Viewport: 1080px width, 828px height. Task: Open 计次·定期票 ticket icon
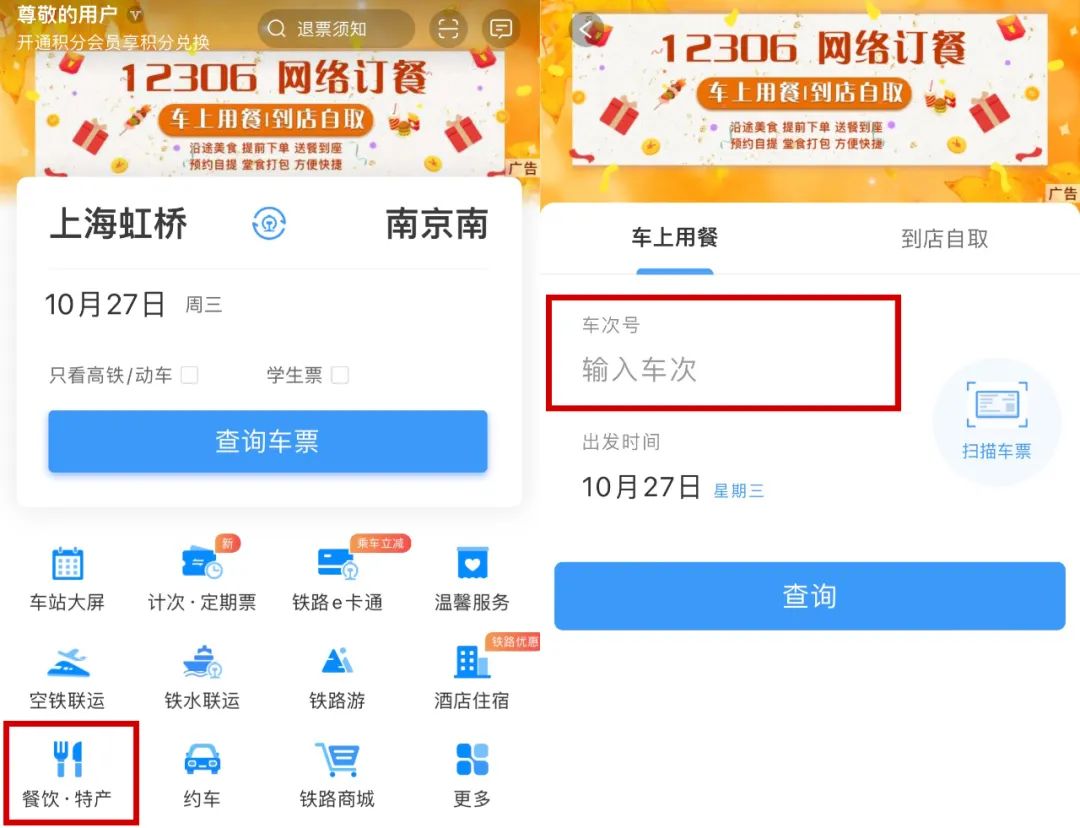[x=202, y=563]
